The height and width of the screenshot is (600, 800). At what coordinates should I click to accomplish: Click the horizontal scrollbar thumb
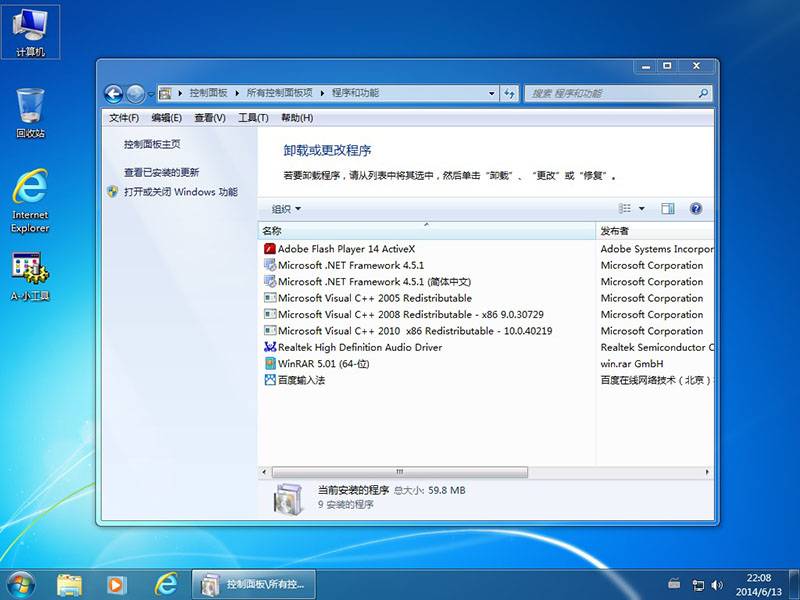click(x=399, y=472)
